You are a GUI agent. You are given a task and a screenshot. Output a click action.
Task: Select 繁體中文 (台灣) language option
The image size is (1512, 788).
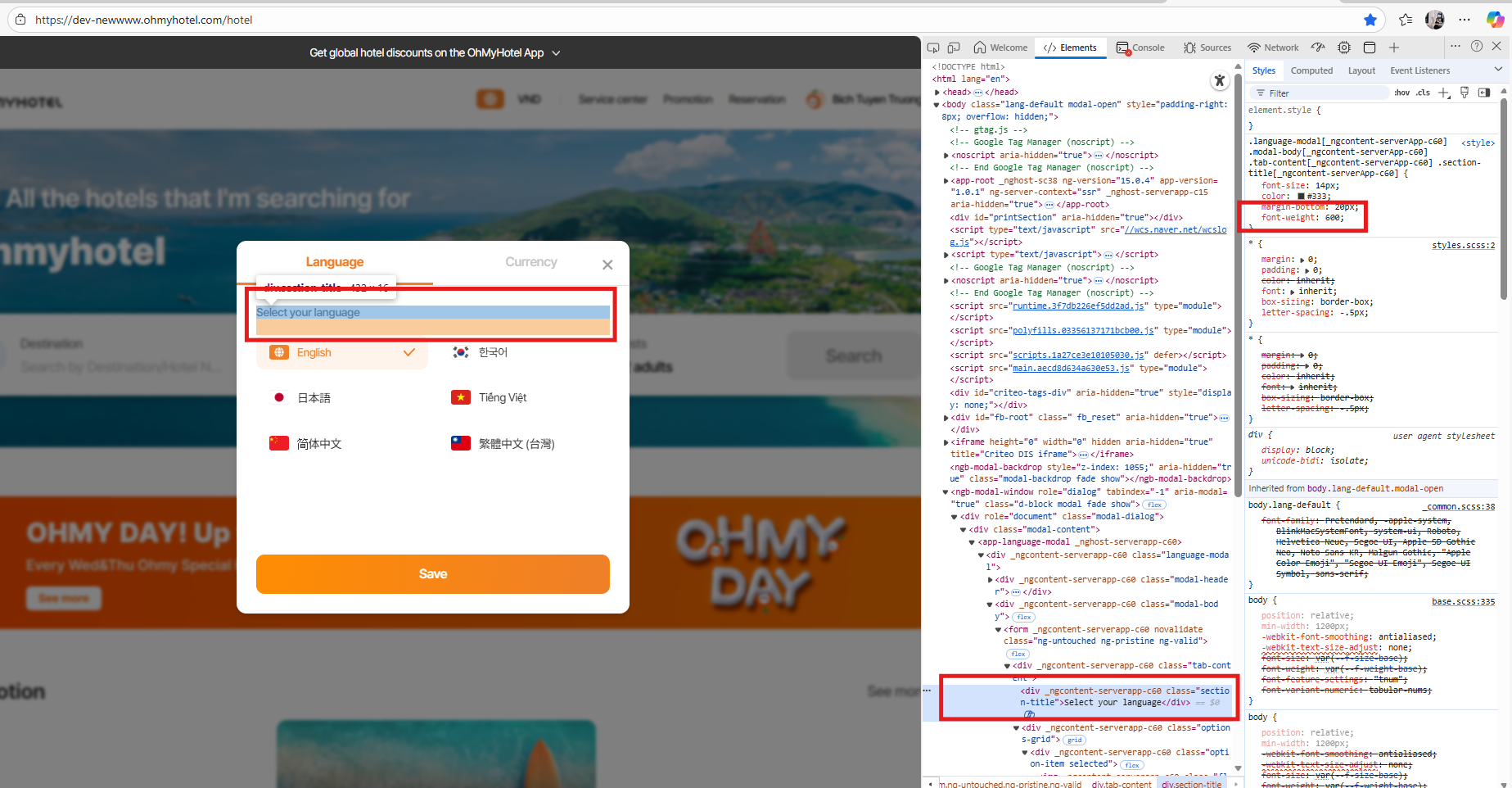524,444
